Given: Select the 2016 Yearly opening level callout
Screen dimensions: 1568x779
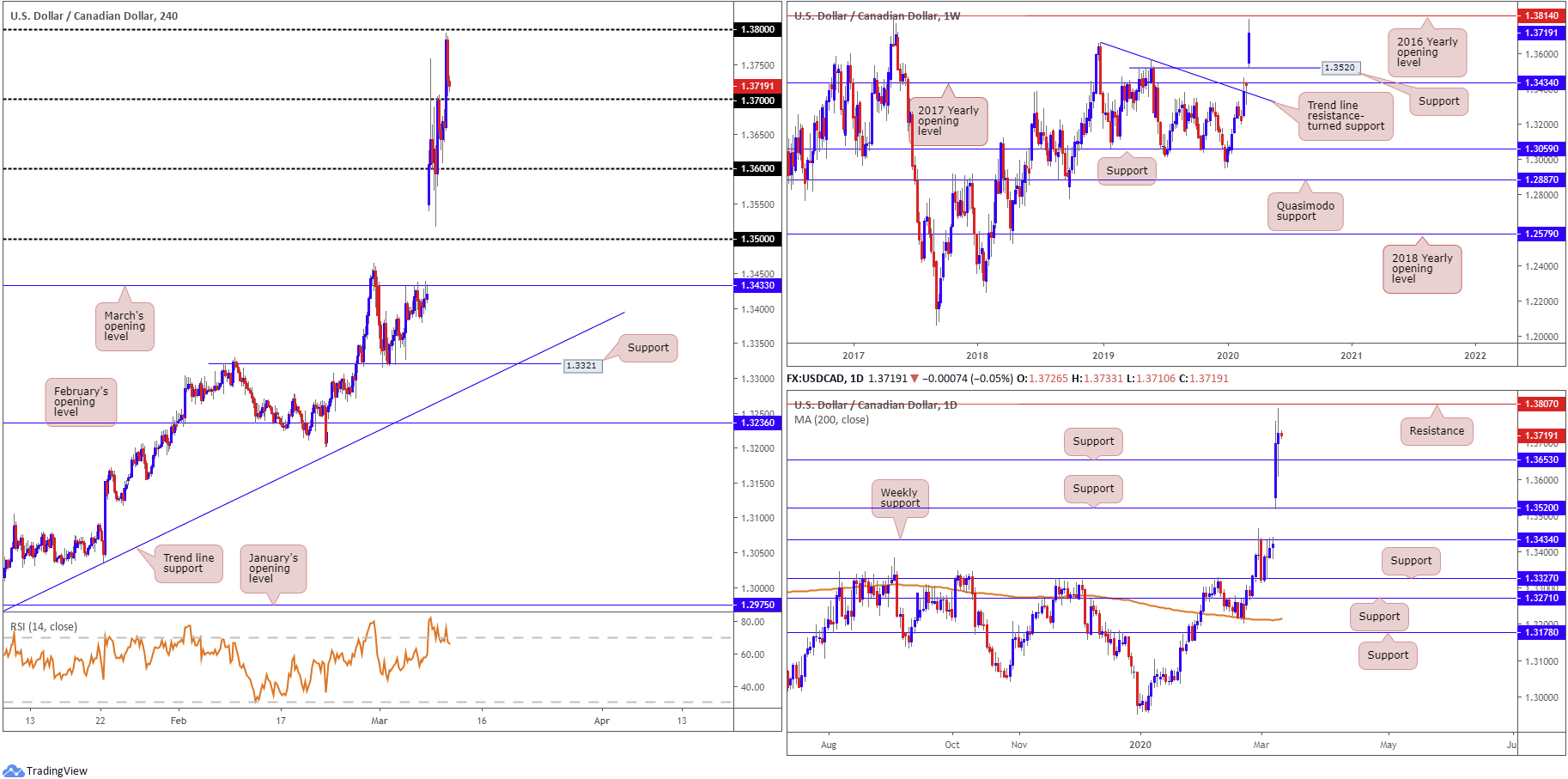Looking at the screenshot, I should [x=1427, y=52].
